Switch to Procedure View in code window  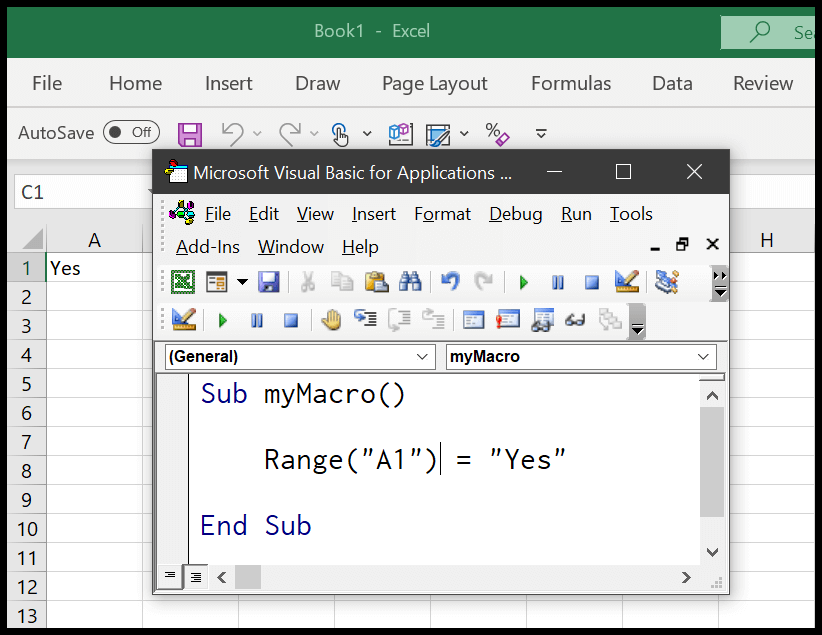tap(170, 577)
